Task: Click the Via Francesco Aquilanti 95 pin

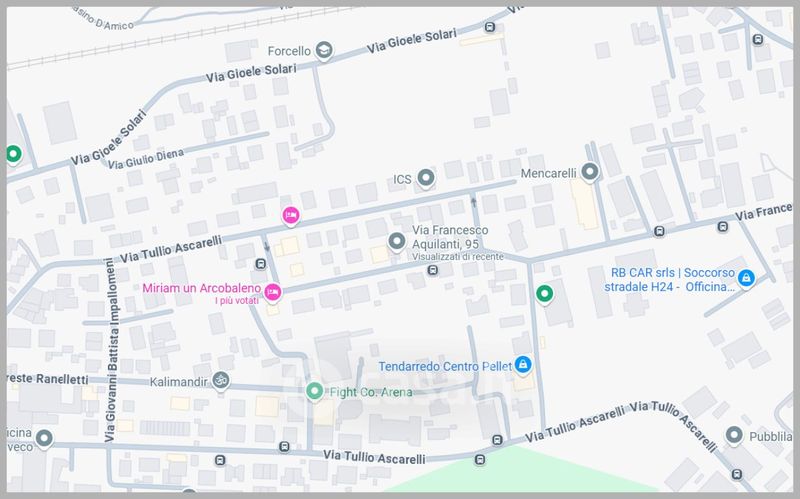Action: (x=396, y=241)
